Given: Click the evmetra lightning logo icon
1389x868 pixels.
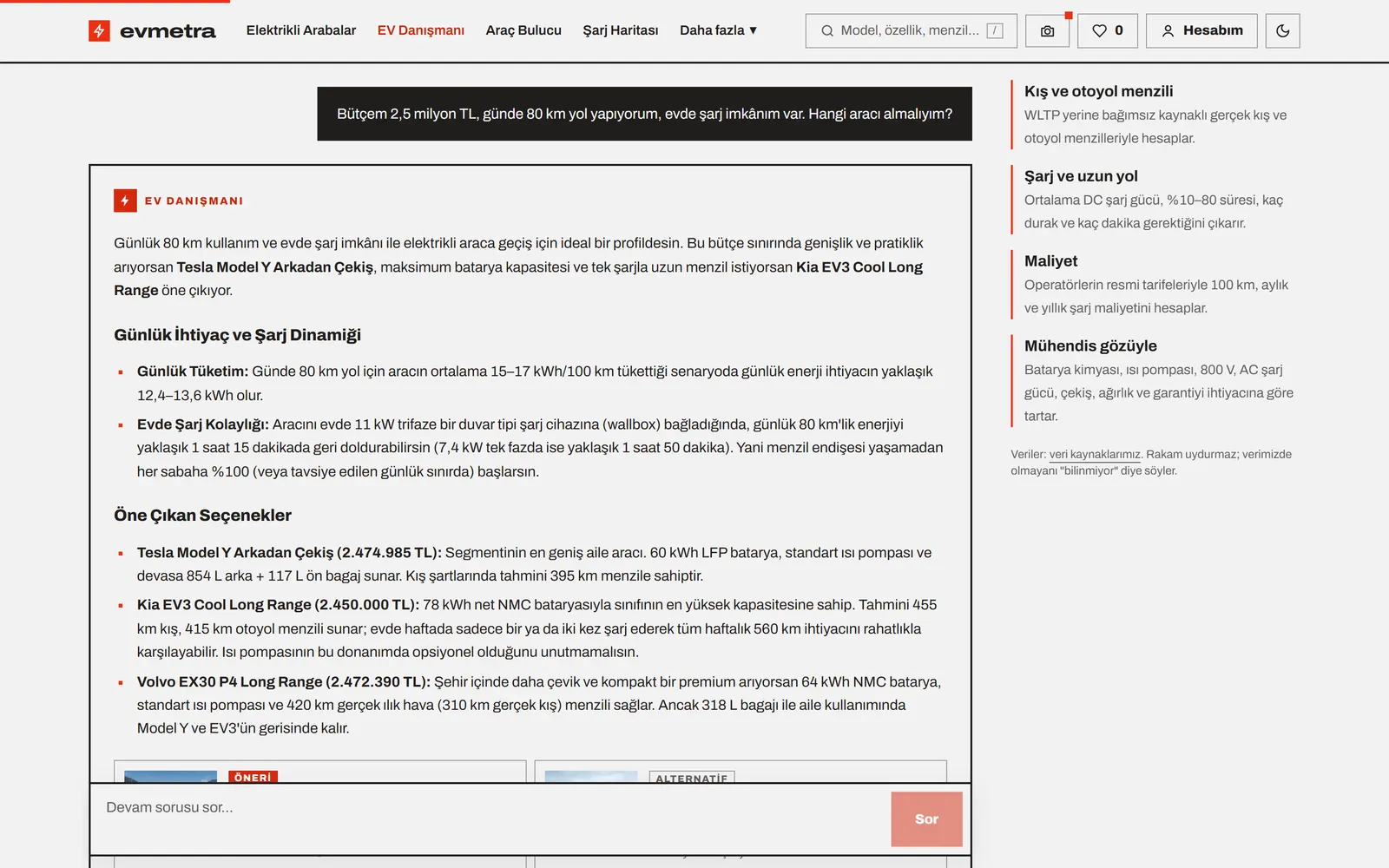Looking at the screenshot, I should 99,31.
